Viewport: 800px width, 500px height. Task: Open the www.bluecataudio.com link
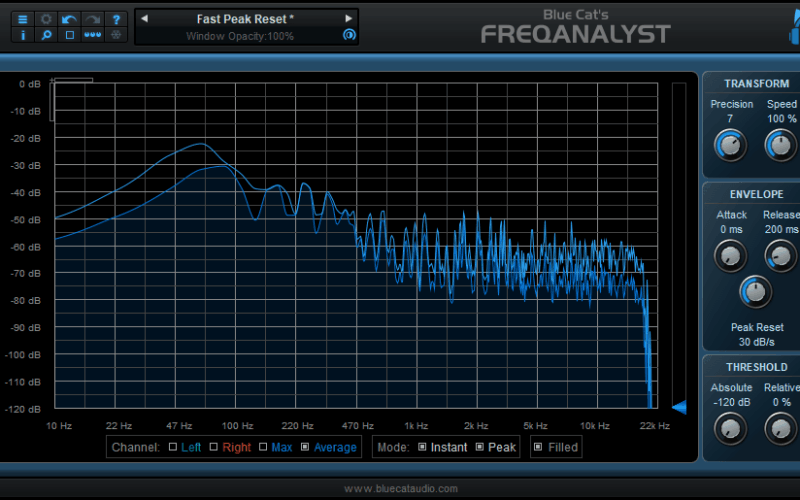[400, 489]
